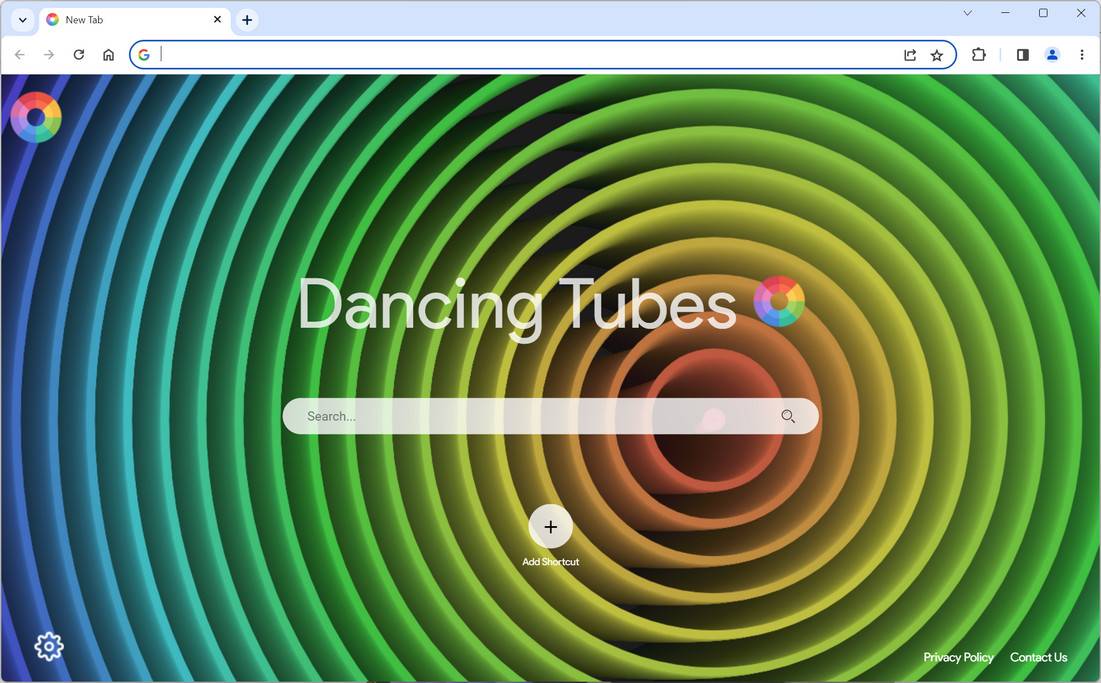The width and height of the screenshot is (1101, 683).
Task: Open the three-dot browser menu
Action: click(1082, 55)
